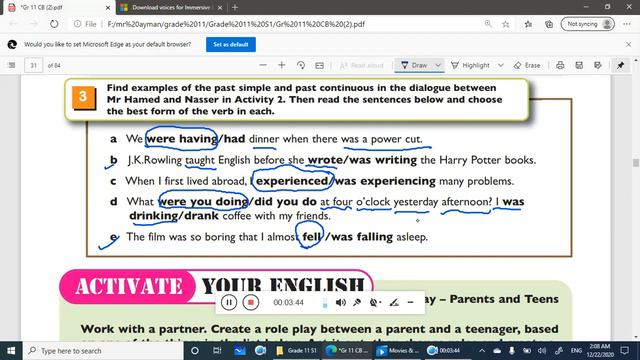Image resolution: width=640 pixels, height=360 pixels.
Task: Select the Draw tool
Action: [x=414, y=65]
